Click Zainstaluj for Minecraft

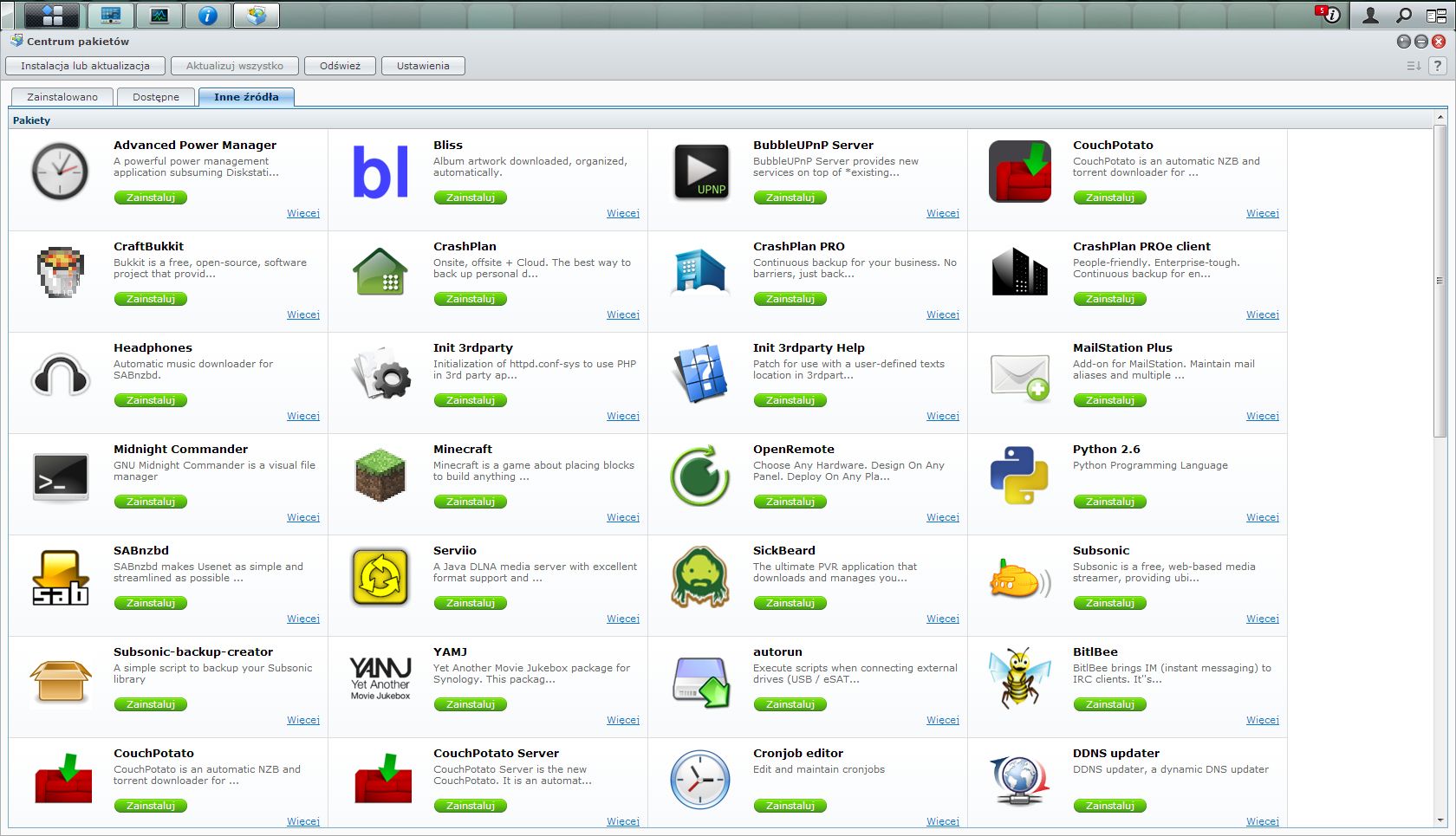tap(471, 502)
